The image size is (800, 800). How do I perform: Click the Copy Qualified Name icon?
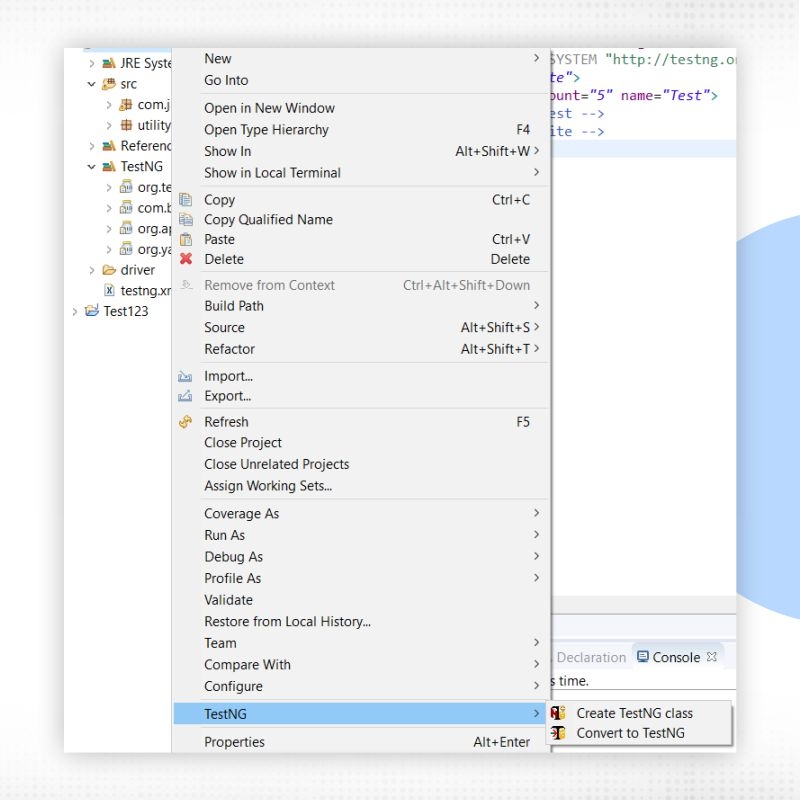(x=186, y=219)
